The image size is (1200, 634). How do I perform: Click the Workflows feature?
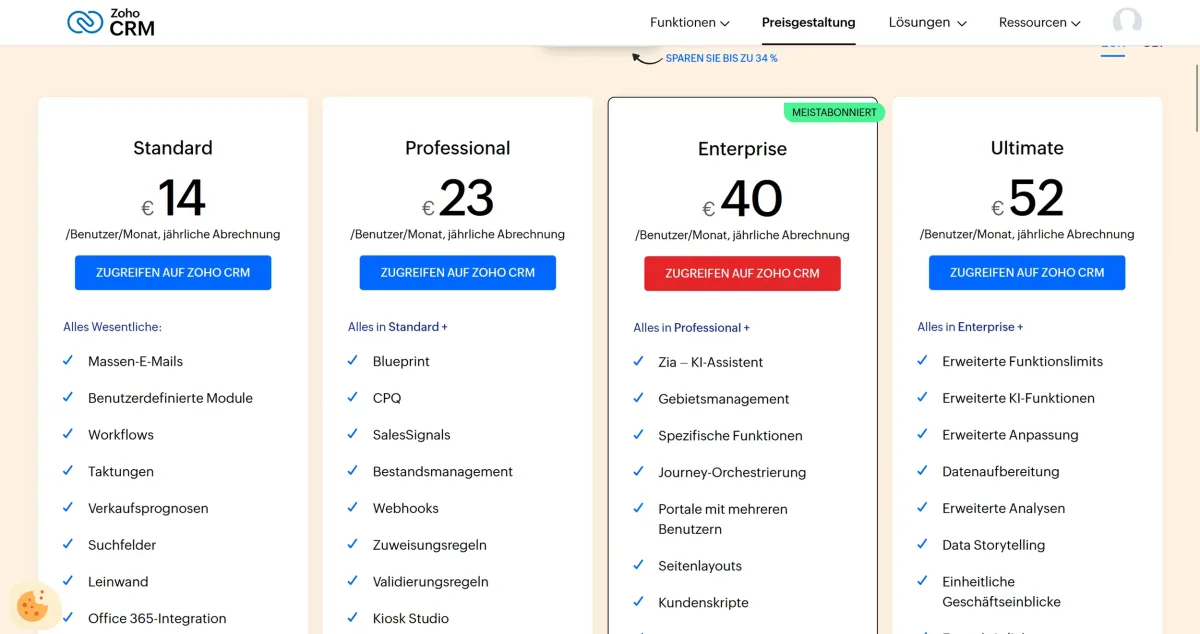coord(121,435)
